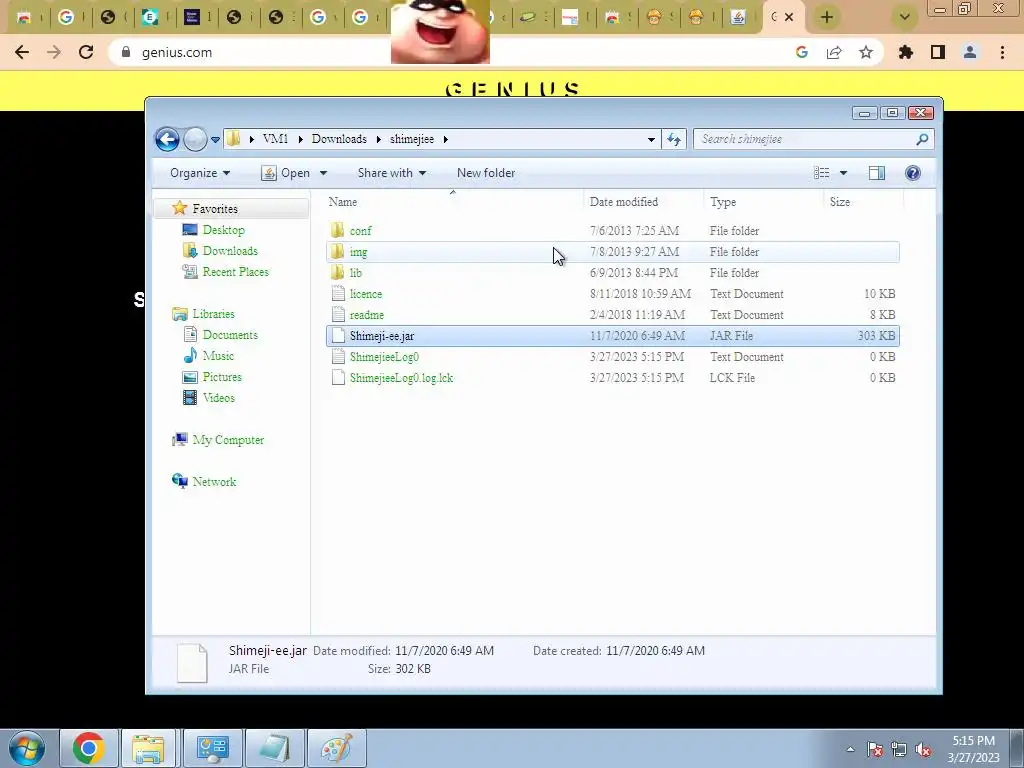
Task: Click the muted volume tray icon
Action: tap(923, 750)
